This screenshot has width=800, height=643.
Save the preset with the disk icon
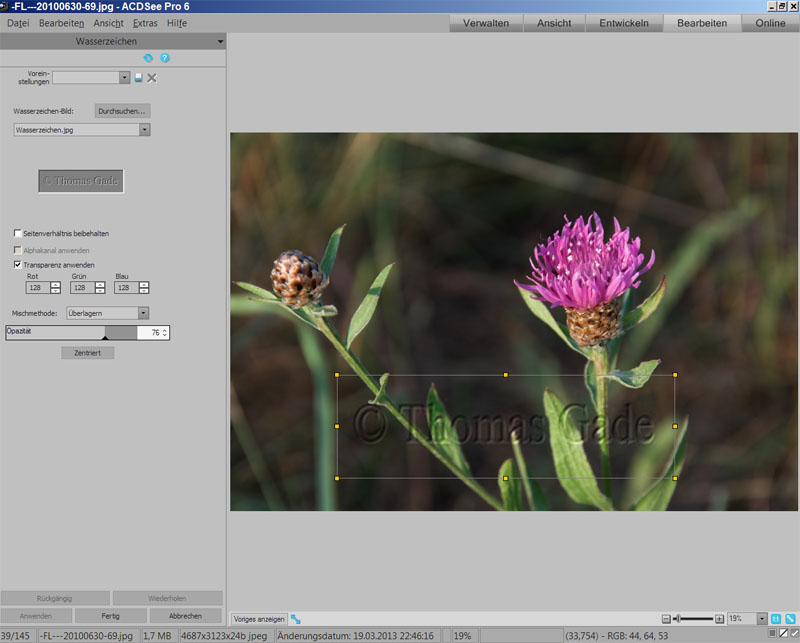(139, 78)
